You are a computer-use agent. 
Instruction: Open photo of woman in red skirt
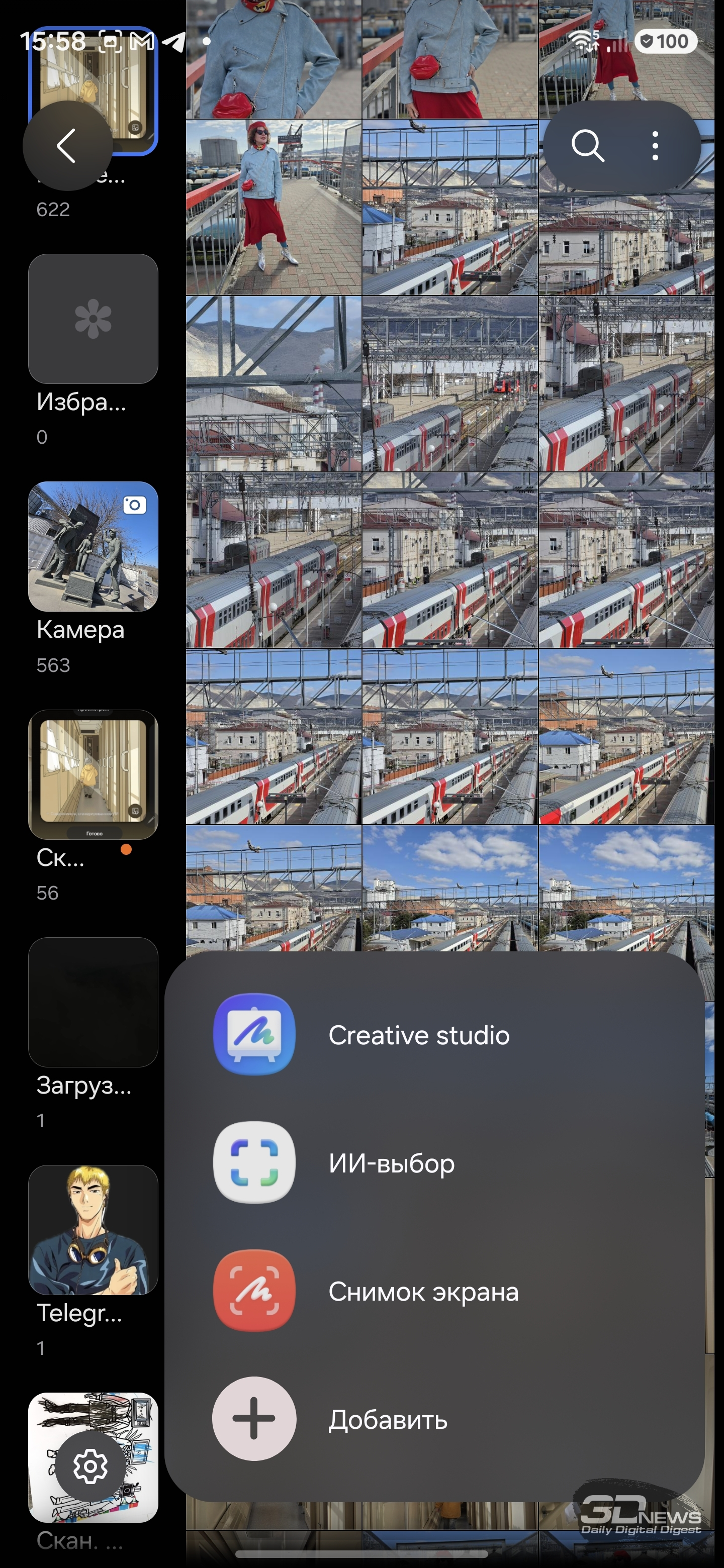point(274,207)
